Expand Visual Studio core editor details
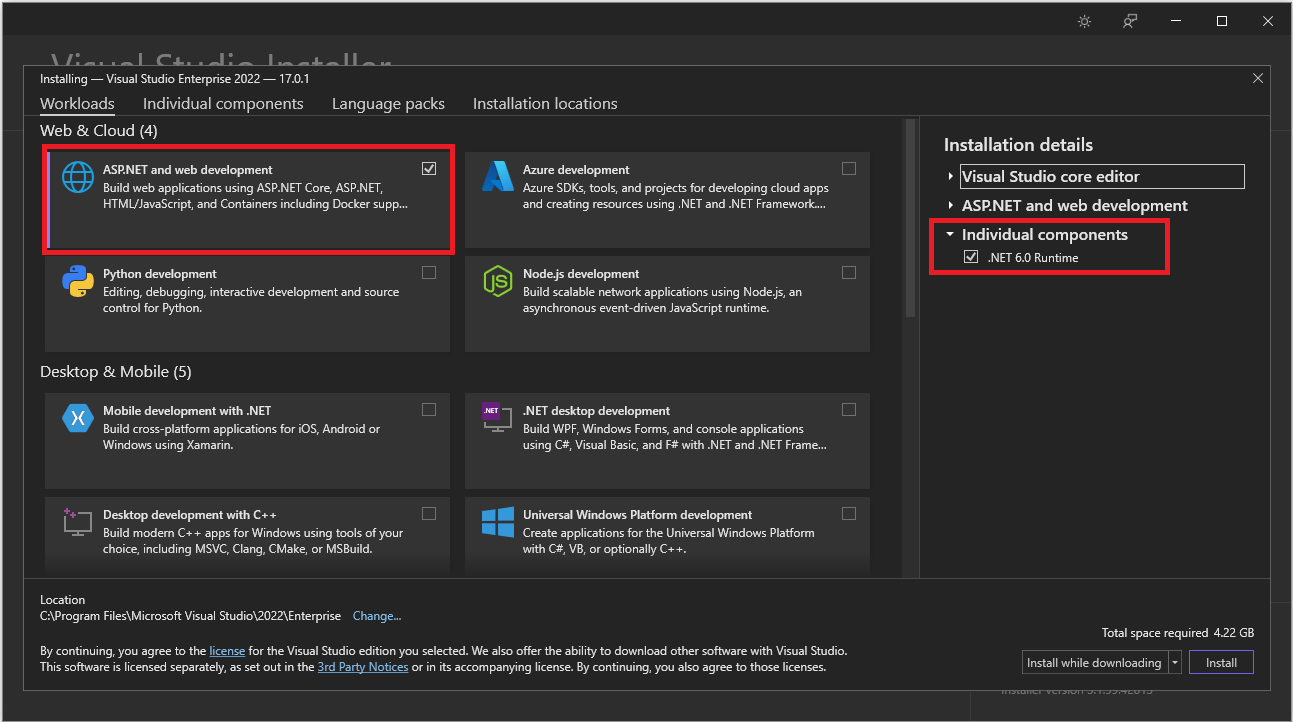This screenshot has width=1293, height=722. click(951, 177)
